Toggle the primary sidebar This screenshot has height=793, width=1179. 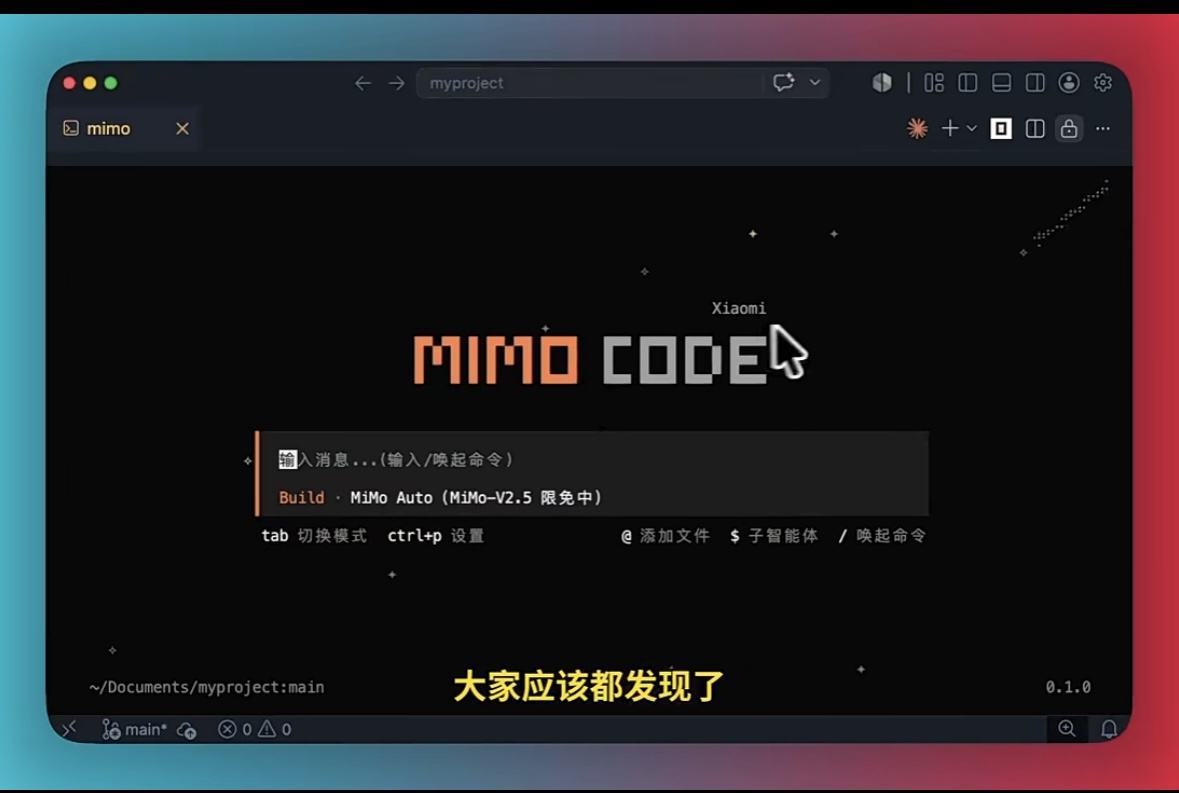click(x=968, y=83)
